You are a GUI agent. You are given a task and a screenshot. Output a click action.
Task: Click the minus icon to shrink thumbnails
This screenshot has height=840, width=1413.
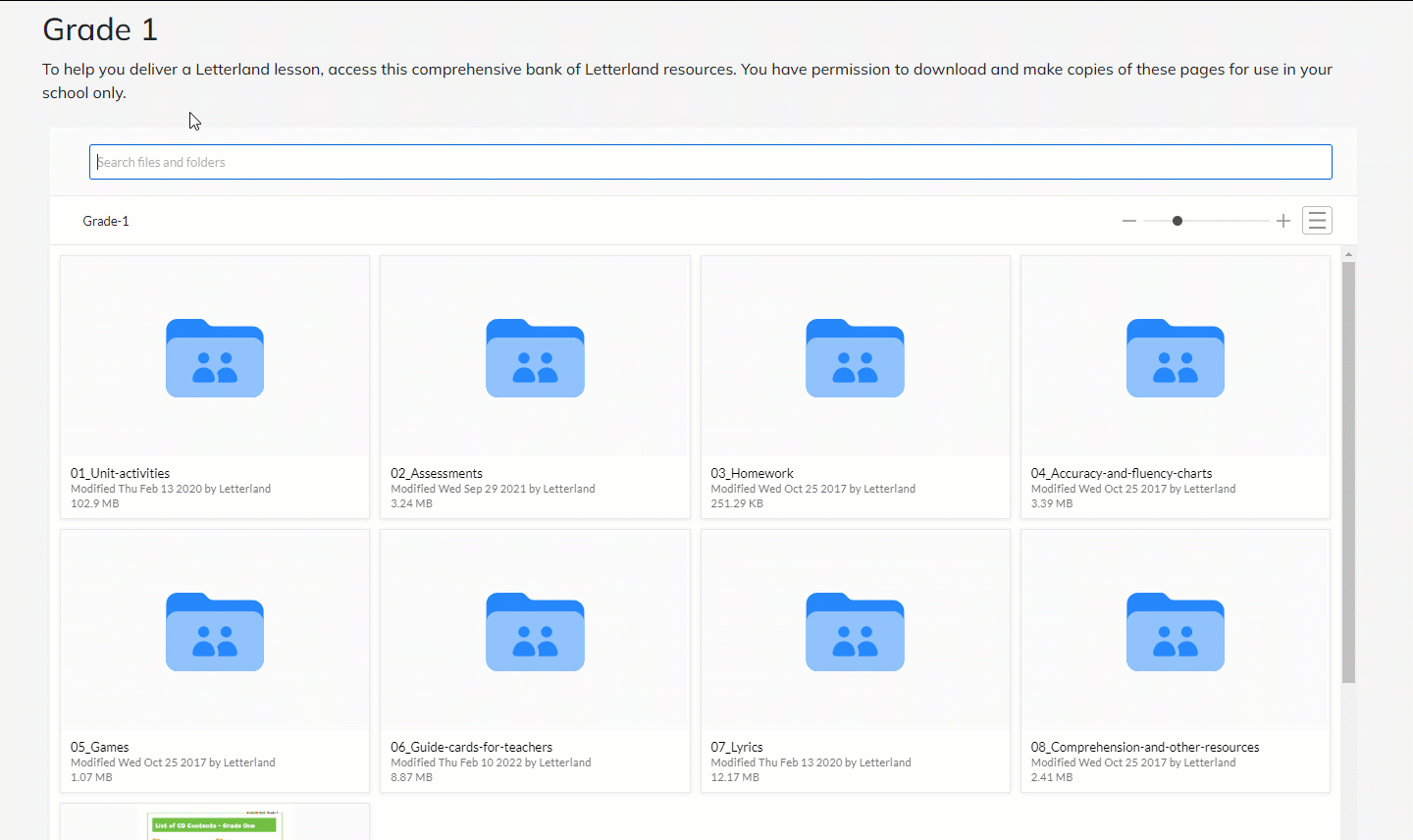tap(1129, 221)
